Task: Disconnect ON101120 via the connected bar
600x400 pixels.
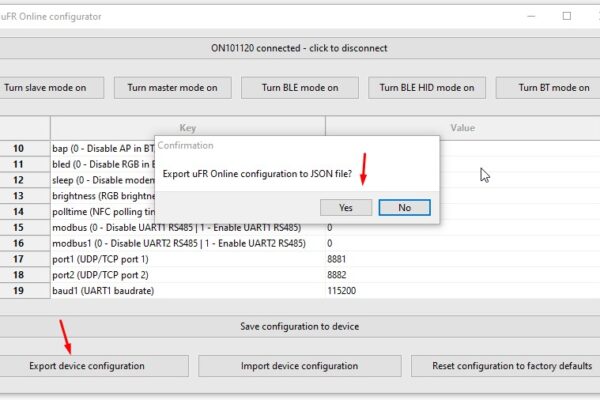Action: 300,48
